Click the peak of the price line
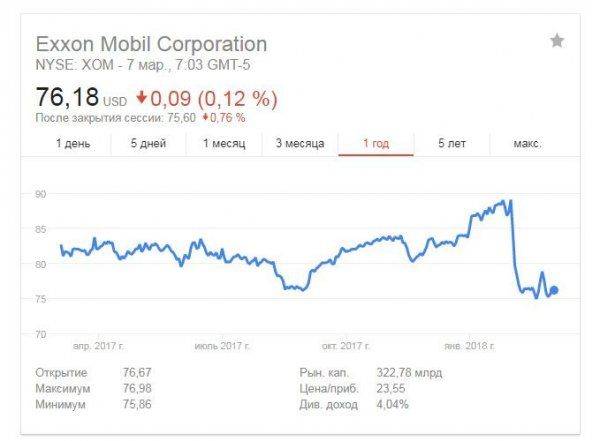The image size is (600, 441). tap(510, 201)
